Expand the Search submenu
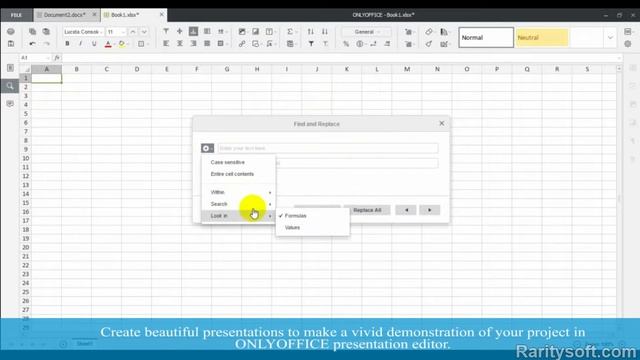Screen dimensions: 640x360 pyautogui.click(x=238, y=204)
